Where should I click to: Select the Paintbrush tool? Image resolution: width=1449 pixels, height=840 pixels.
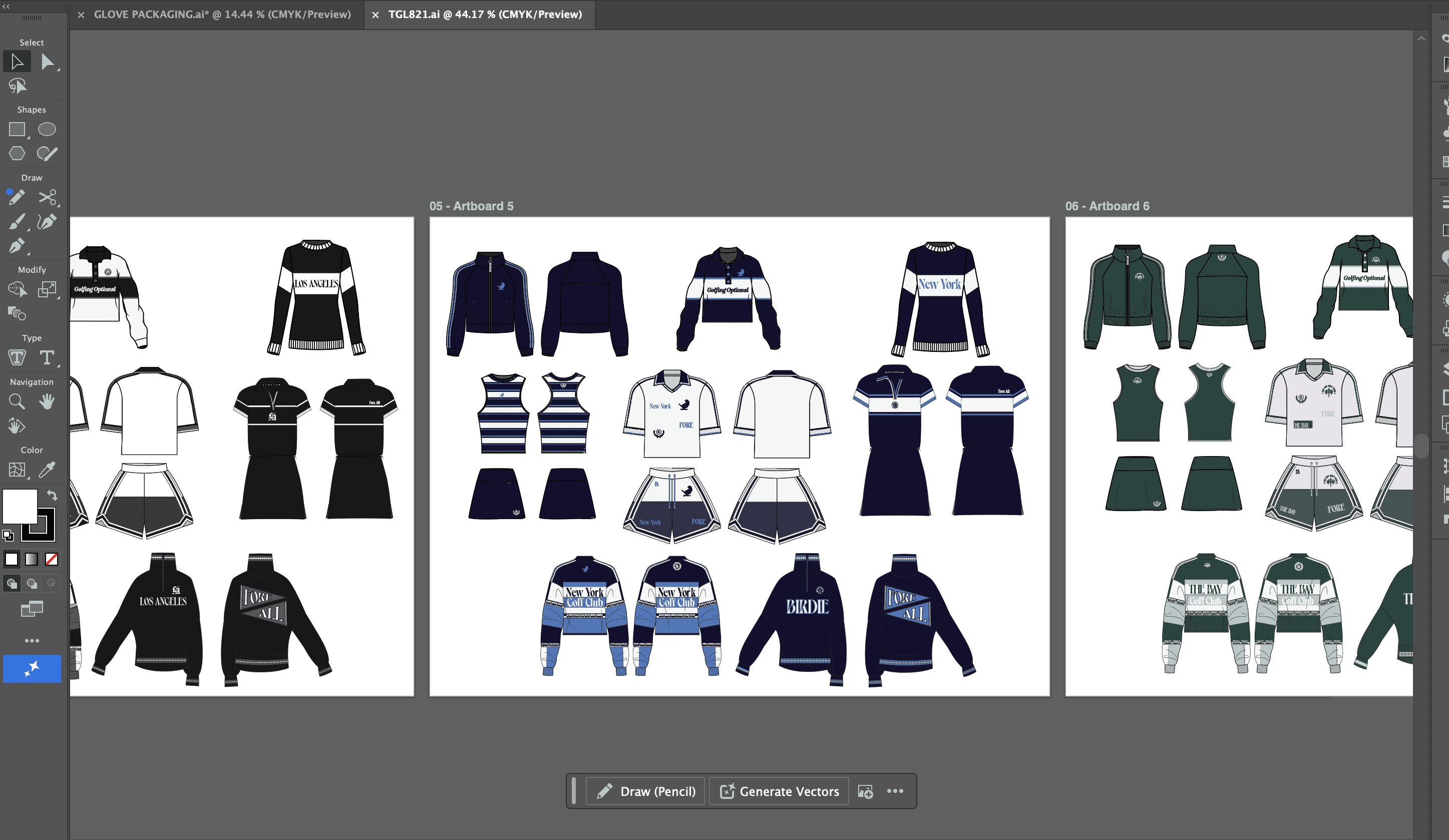click(17, 222)
